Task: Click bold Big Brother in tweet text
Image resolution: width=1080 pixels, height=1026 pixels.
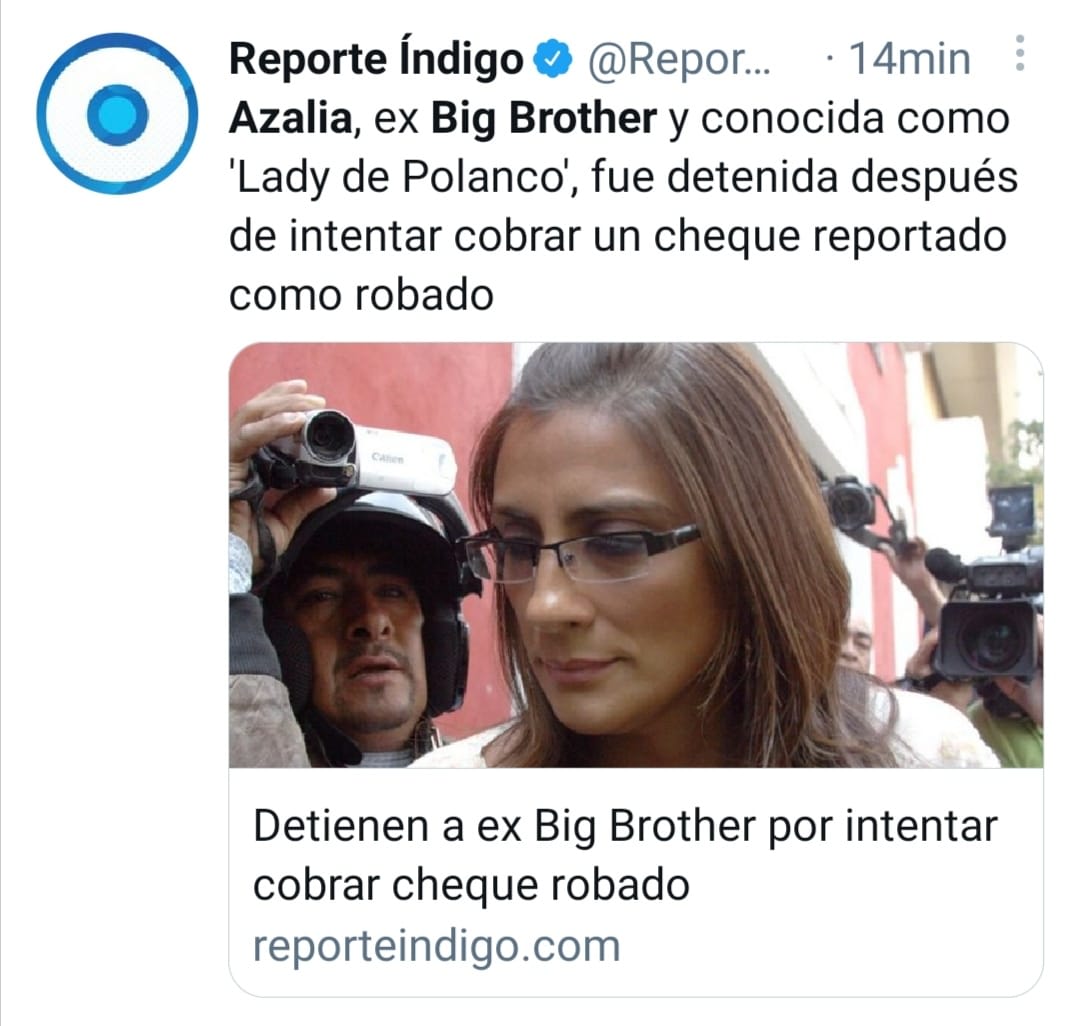Action: tap(543, 118)
